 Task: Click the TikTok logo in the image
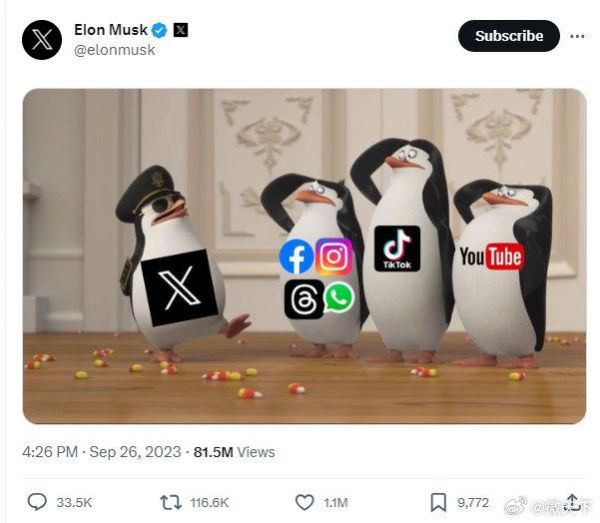[397, 248]
